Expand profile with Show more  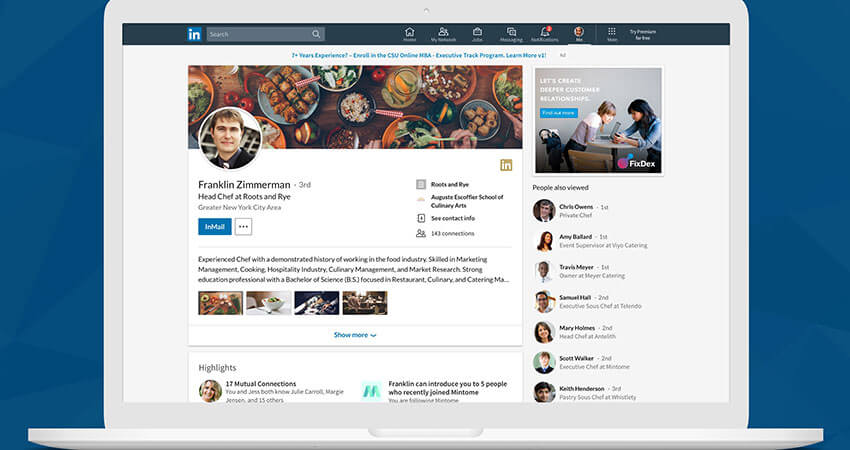(355, 335)
